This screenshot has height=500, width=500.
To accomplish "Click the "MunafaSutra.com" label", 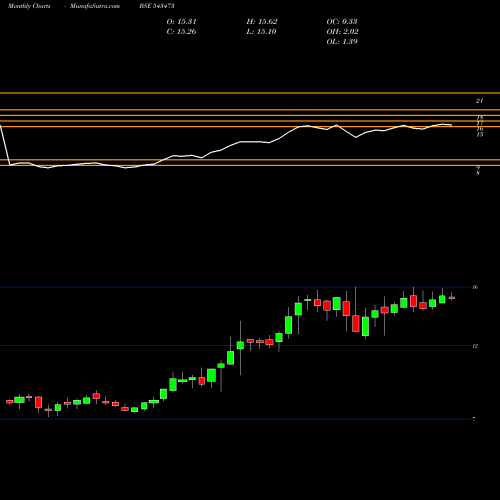I will (95, 6).
